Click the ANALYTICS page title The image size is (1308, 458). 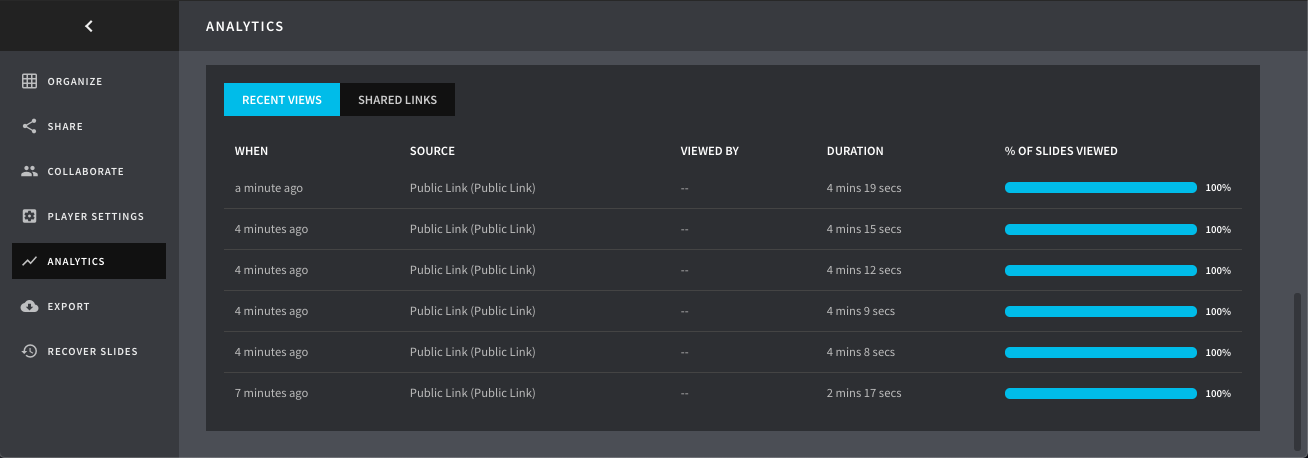tap(245, 26)
